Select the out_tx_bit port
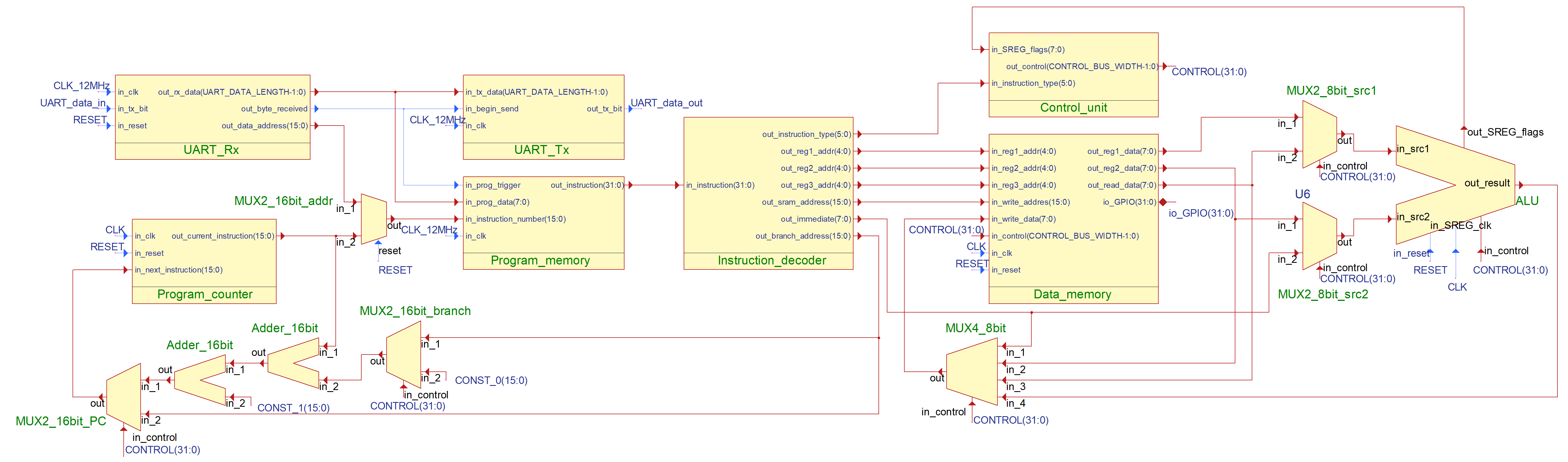The width and height of the screenshot is (1568, 462). [604, 109]
